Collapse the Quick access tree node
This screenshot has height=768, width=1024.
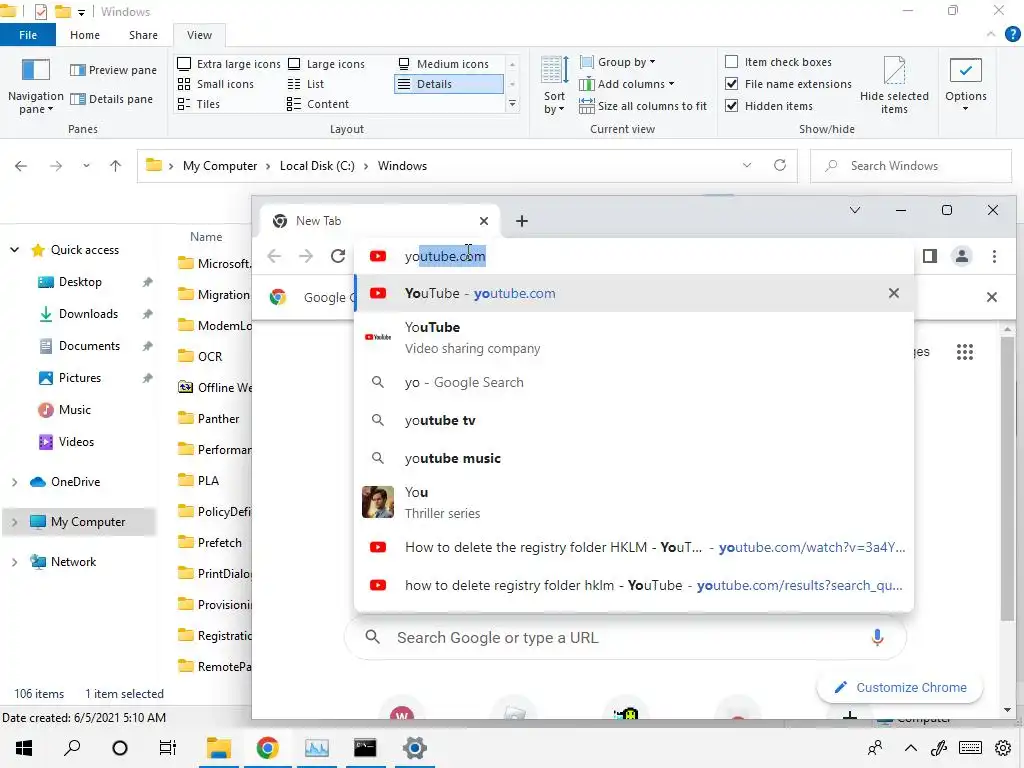[x=14, y=249]
